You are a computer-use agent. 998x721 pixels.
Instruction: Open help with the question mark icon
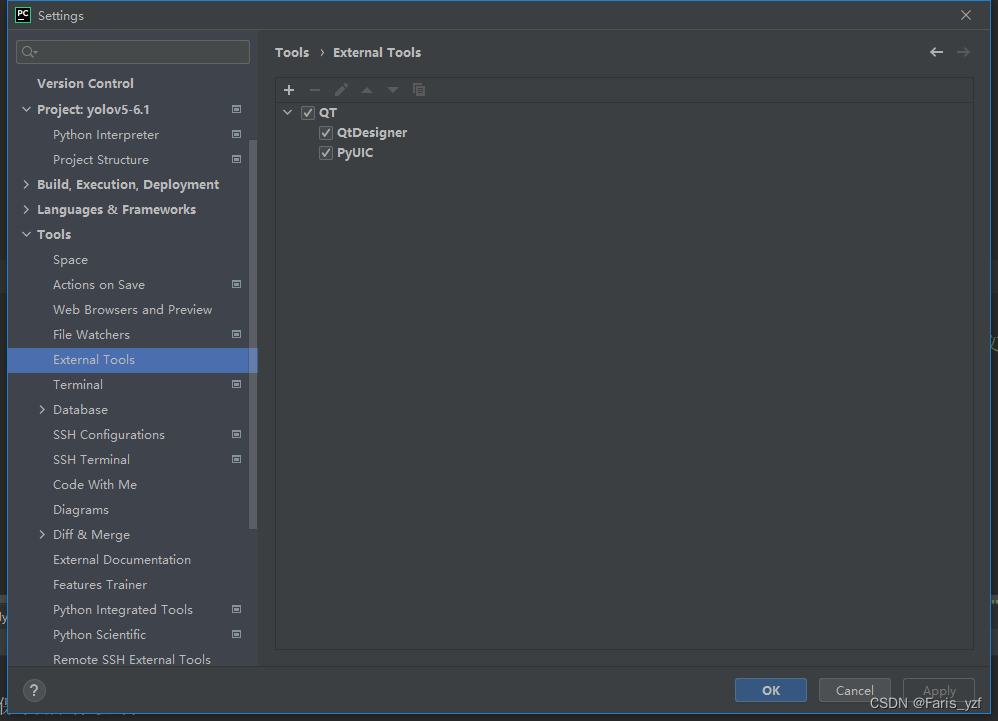(x=34, y=690)
